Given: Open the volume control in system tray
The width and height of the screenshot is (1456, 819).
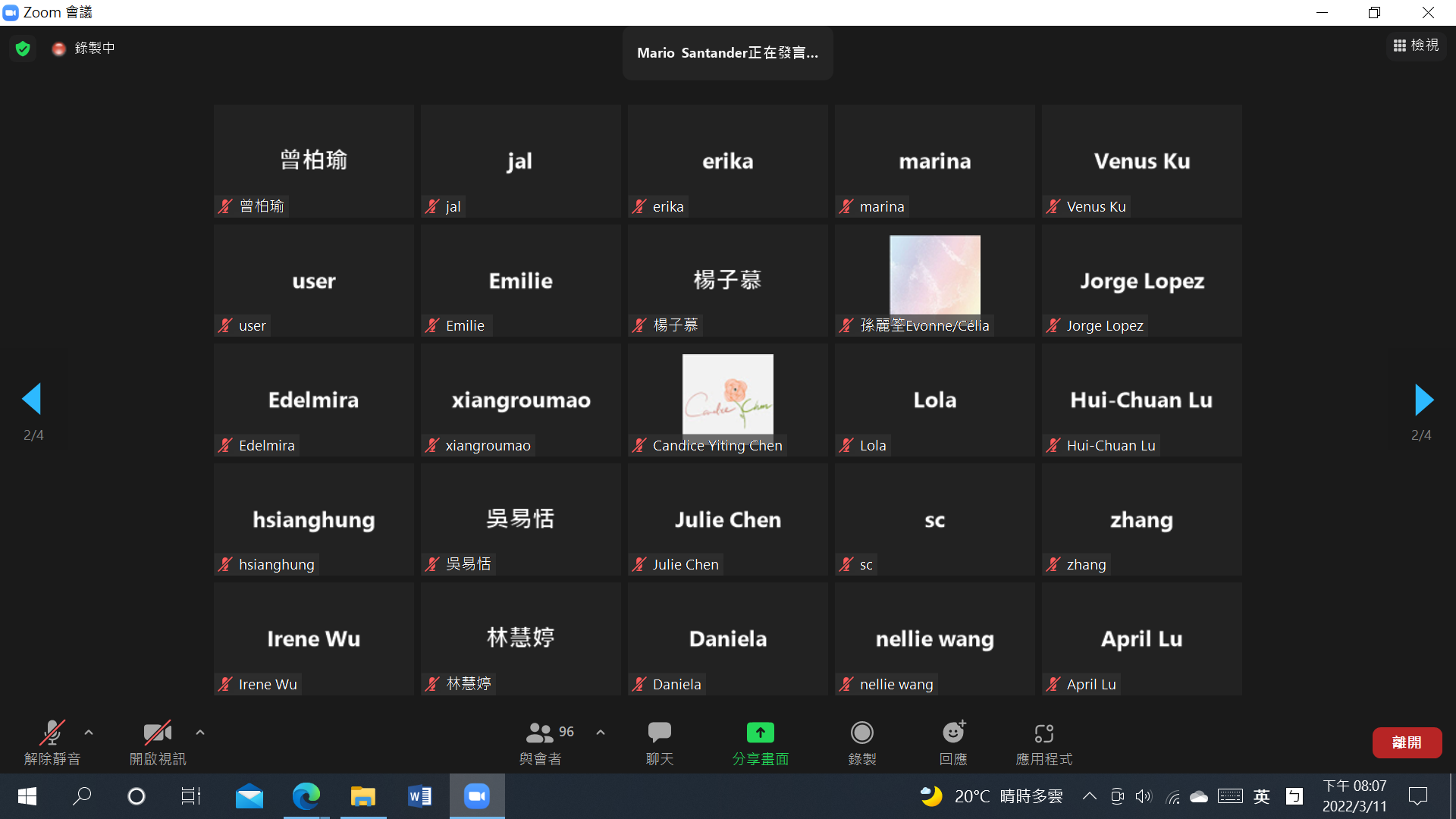Looking at the screenshot, I should click(x=1144, y=796).
